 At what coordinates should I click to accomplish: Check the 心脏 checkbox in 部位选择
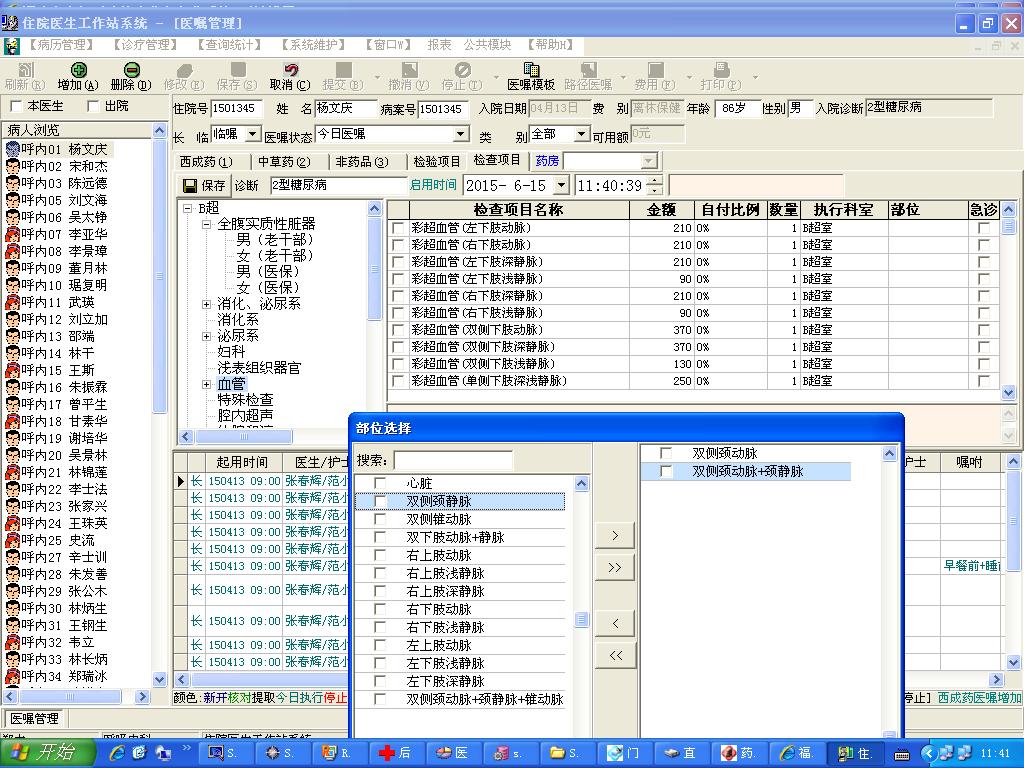coord(379,483)
